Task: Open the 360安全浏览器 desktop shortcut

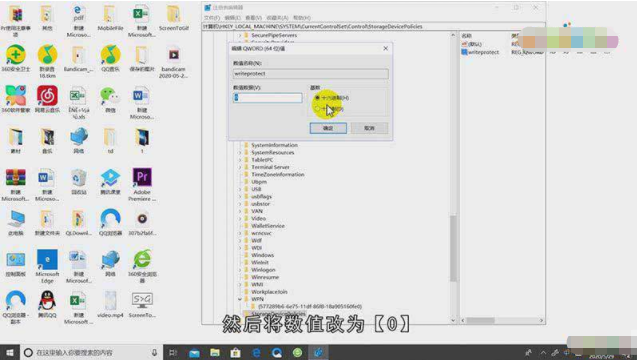Action: tap(142, 266)
